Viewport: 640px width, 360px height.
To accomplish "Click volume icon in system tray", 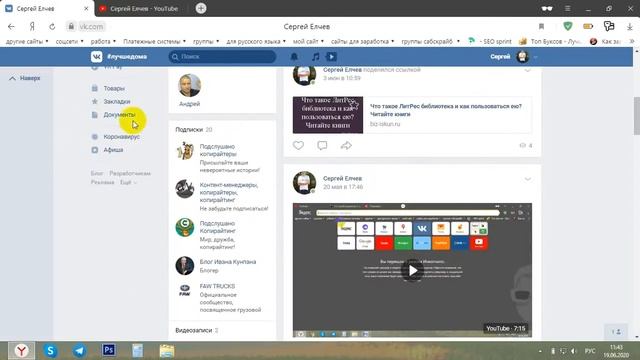I will [x=573, y=351].
